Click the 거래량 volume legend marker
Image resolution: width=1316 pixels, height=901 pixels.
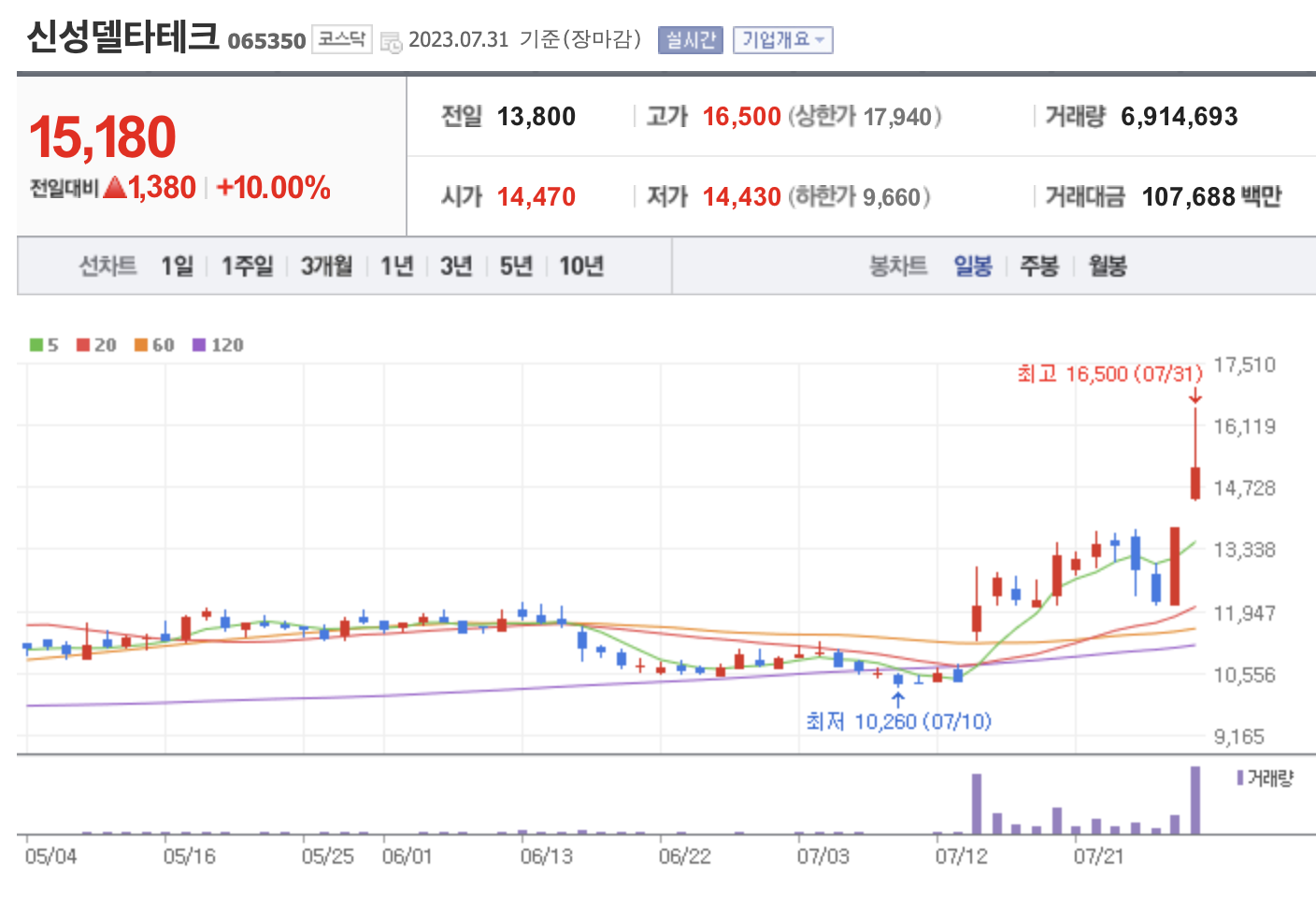click(x=1240, y=778)
